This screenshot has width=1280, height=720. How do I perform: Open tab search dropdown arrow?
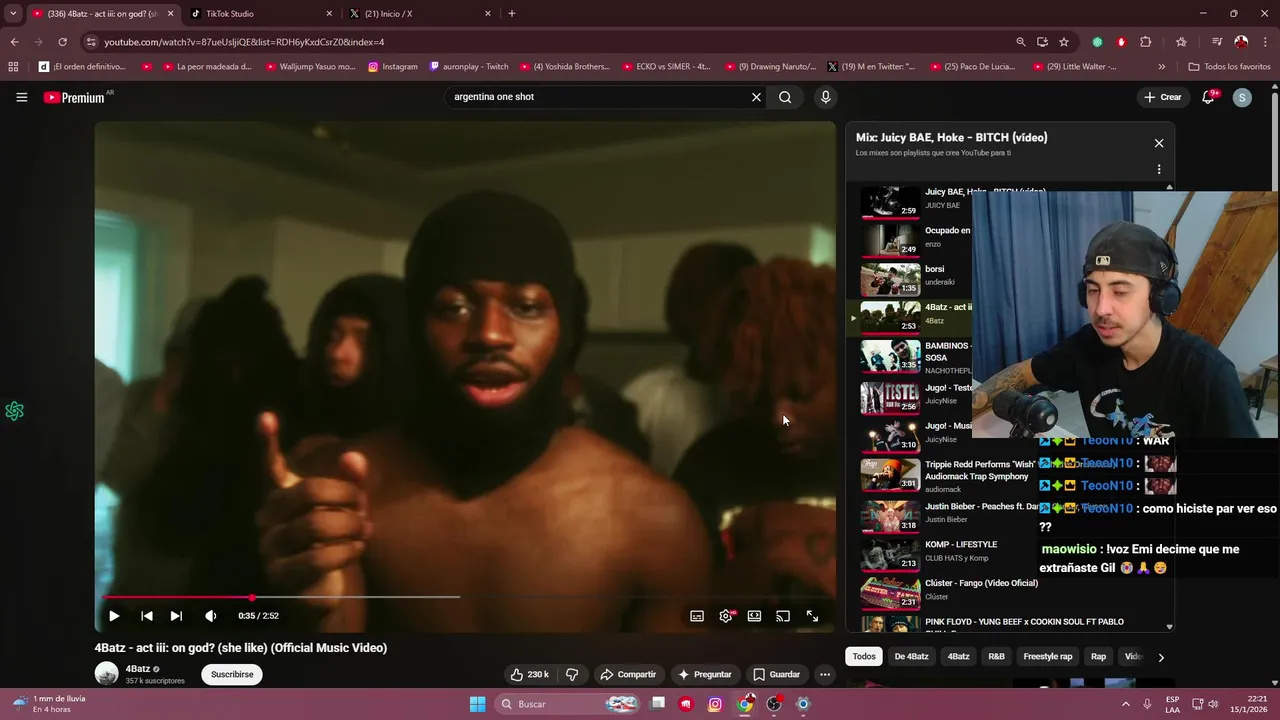(x=13, y=14)
